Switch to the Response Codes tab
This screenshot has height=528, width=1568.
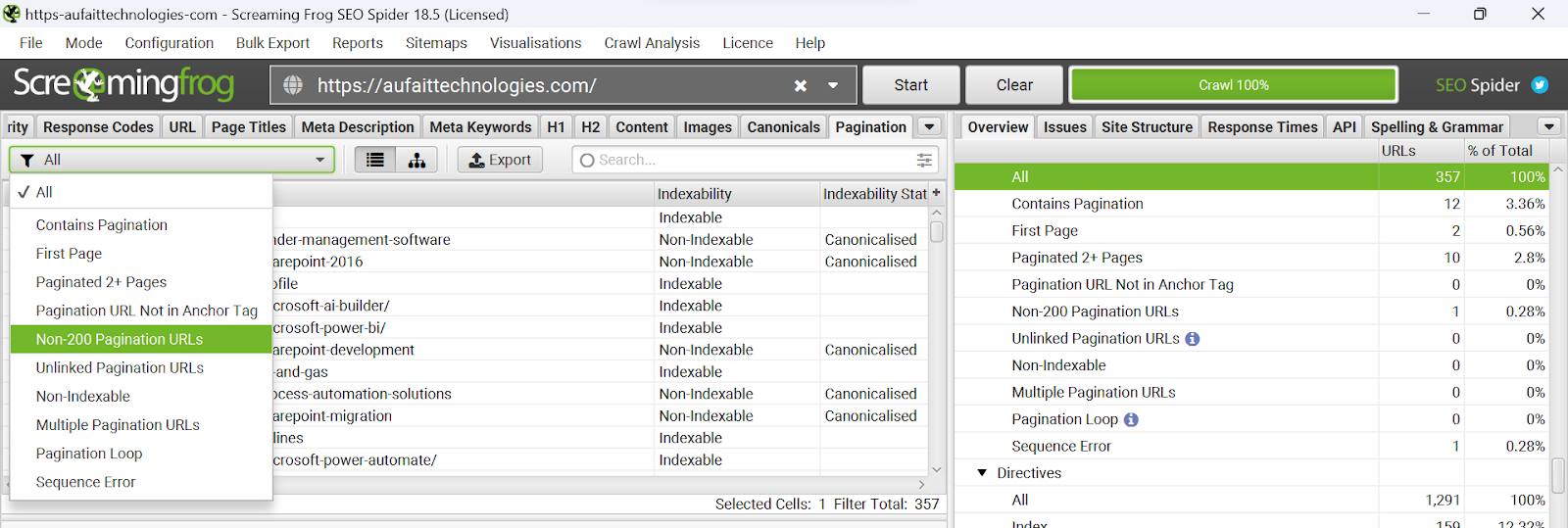[98, 126]
